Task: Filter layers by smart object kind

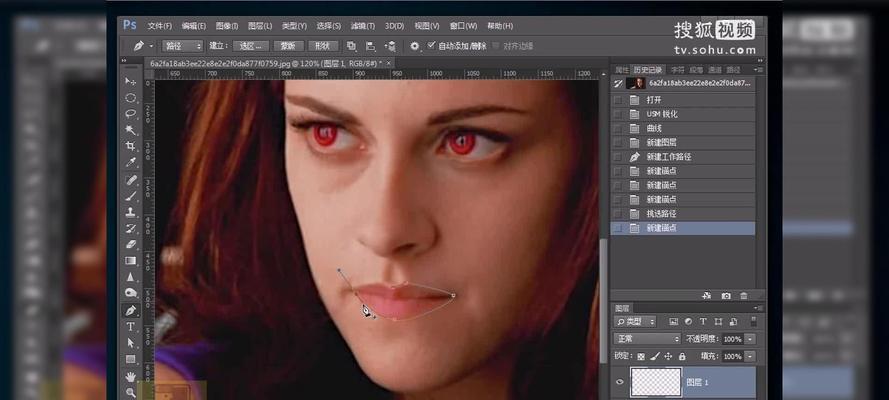Action: point(733,321)
